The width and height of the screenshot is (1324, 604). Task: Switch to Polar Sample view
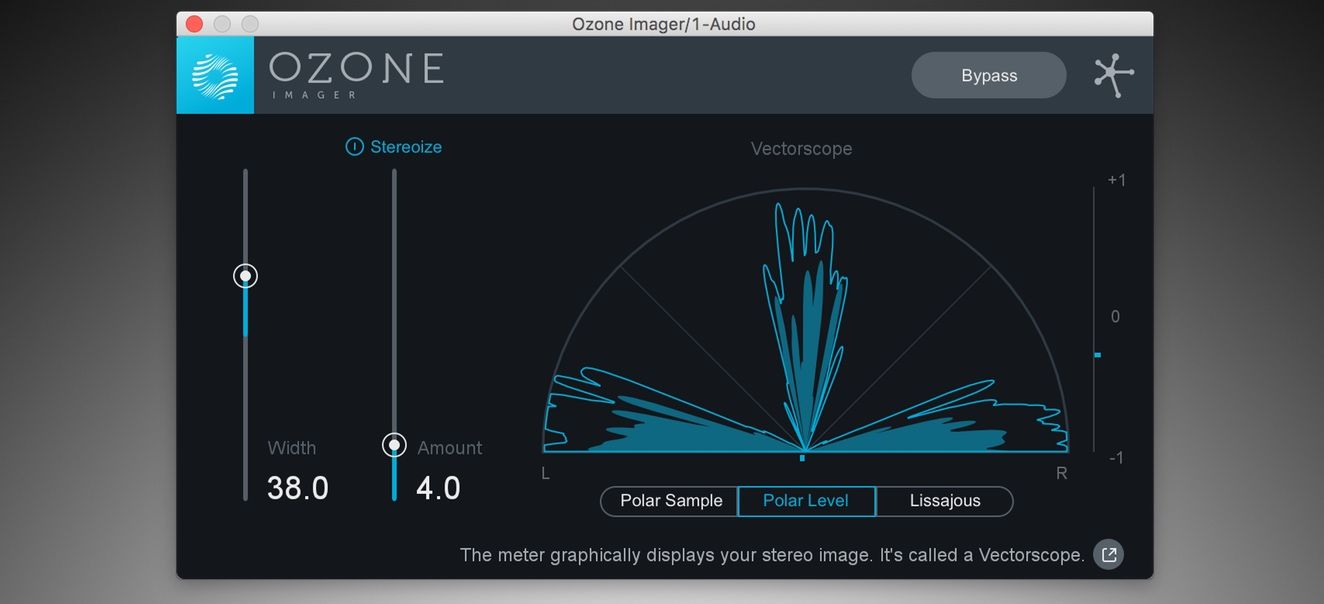click(670, 501)
